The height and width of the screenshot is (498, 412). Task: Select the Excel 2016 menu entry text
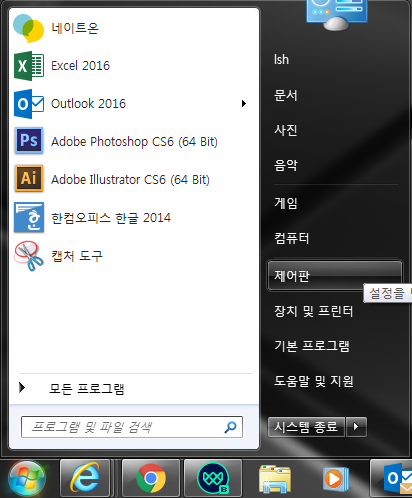click(x=80, y=66)
